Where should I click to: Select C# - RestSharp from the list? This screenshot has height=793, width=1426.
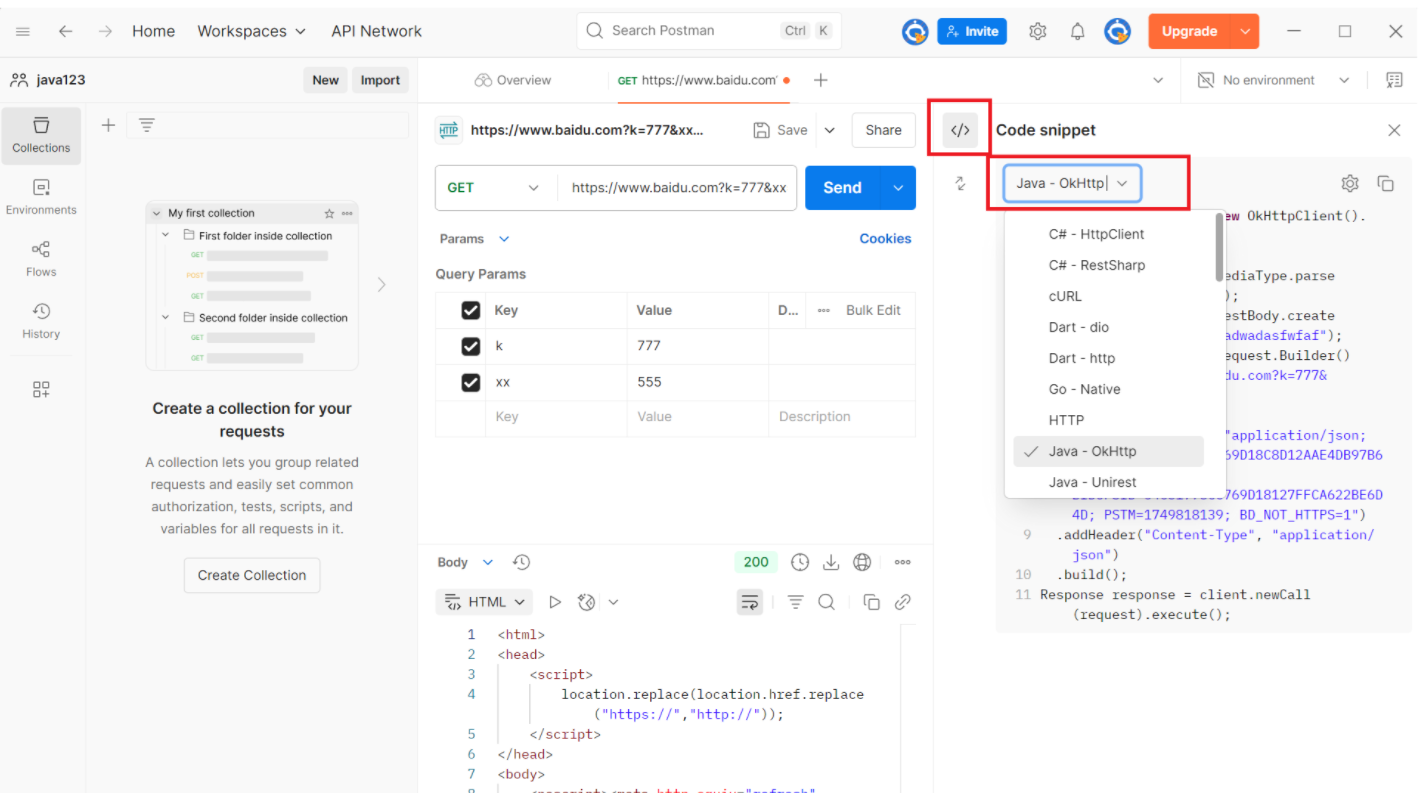pos(1108,265)
